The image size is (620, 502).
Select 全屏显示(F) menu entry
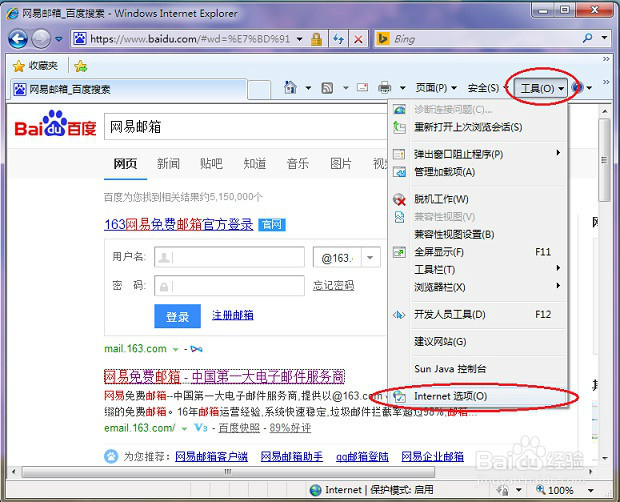pos(478,252)
